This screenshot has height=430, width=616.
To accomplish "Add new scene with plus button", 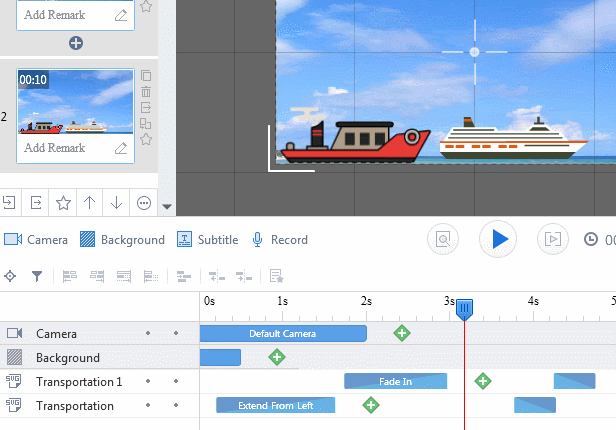I will pos(76,43).
